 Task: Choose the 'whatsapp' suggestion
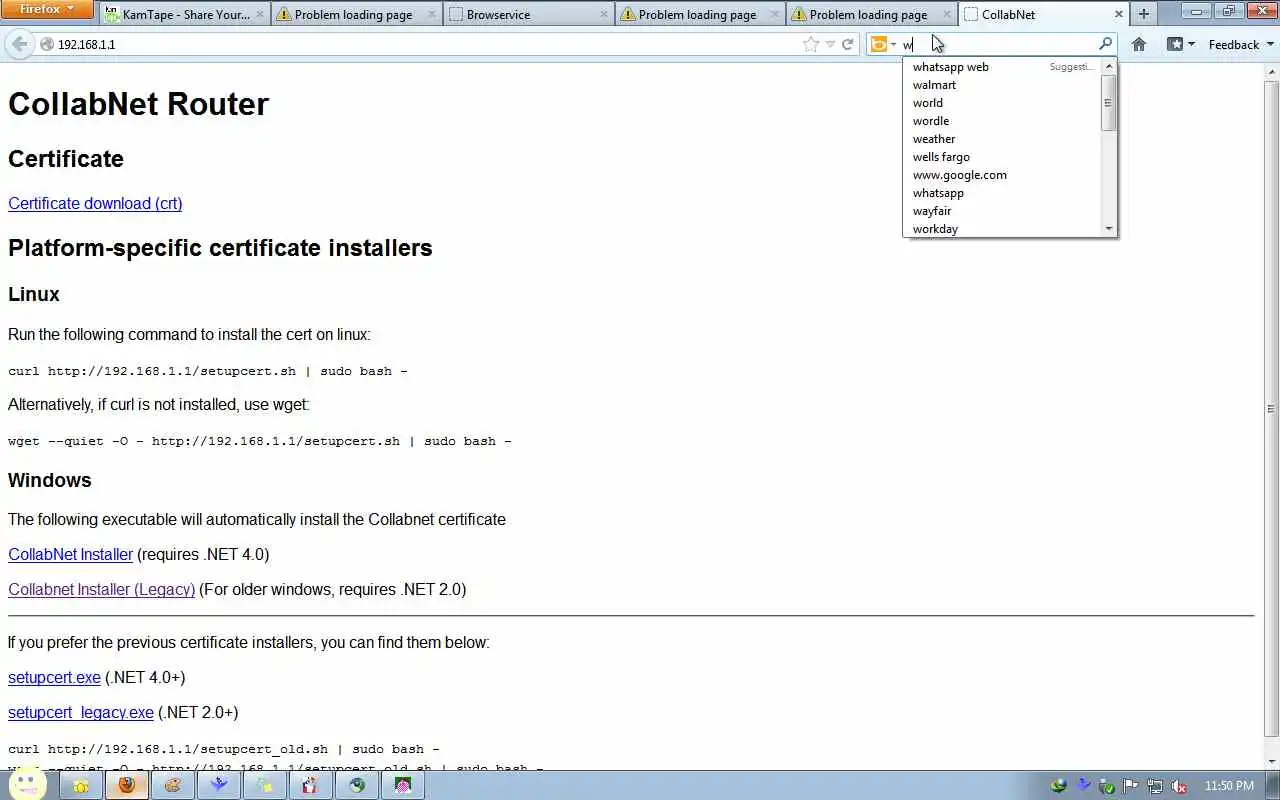point(1002,193)
